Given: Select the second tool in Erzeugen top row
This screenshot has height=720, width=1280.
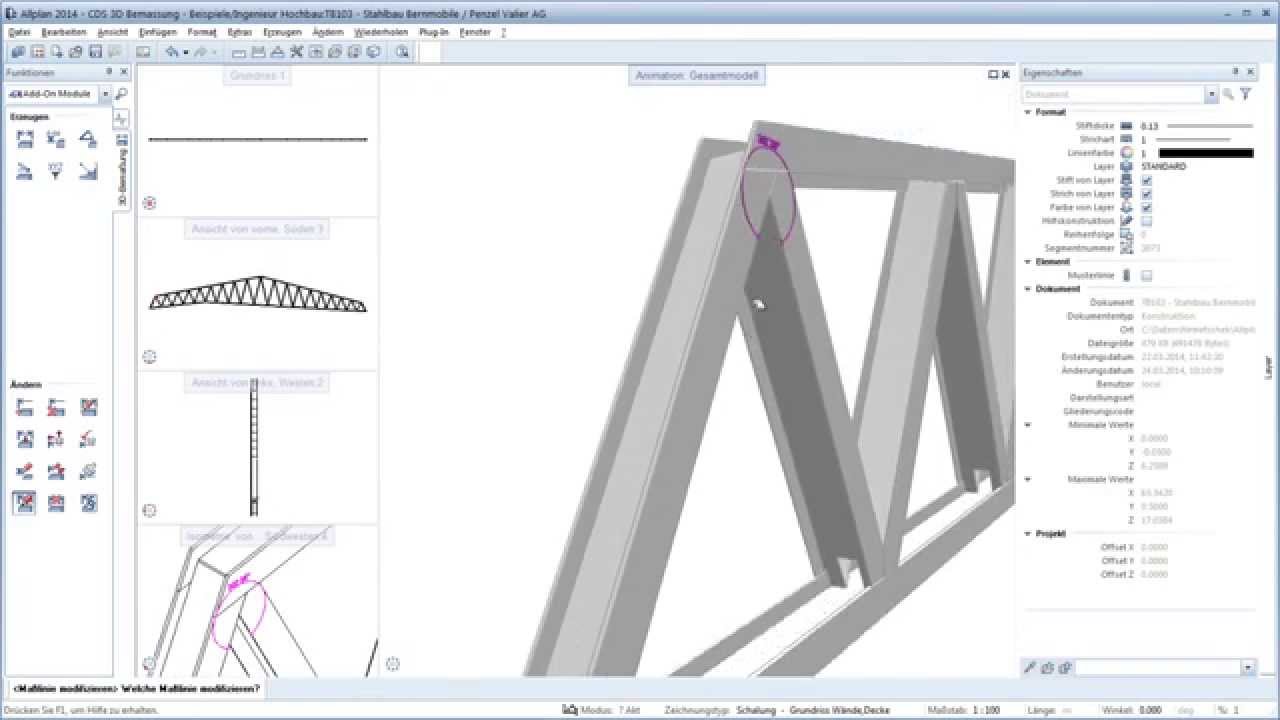Looking at the screenshot, I should tap(56, 139).
